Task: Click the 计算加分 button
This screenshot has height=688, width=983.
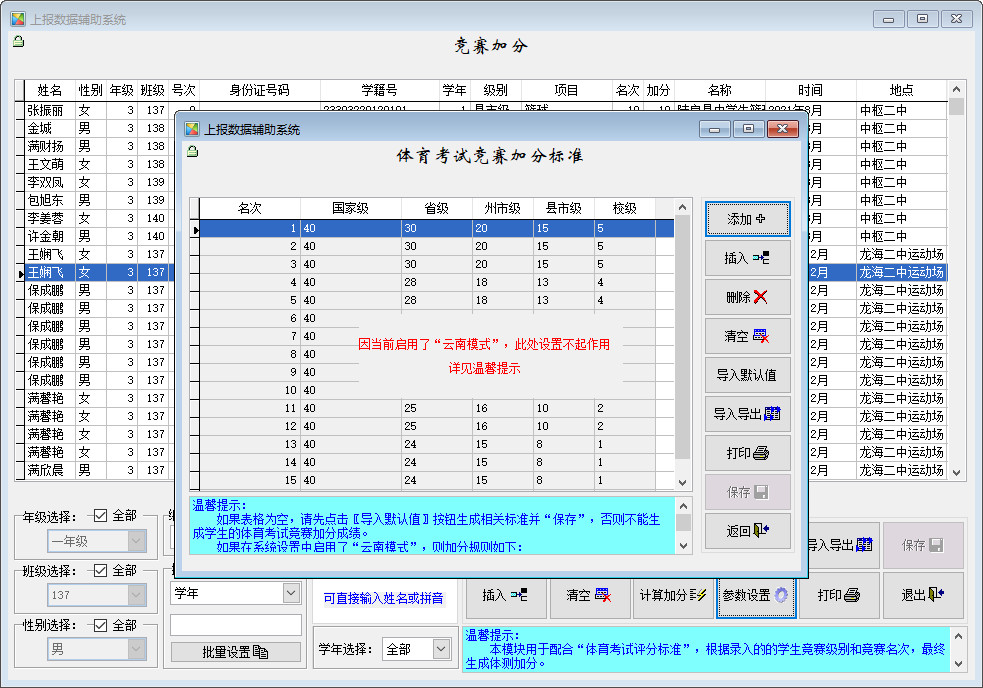Action: pyautogui.click(x=673, y=595)
